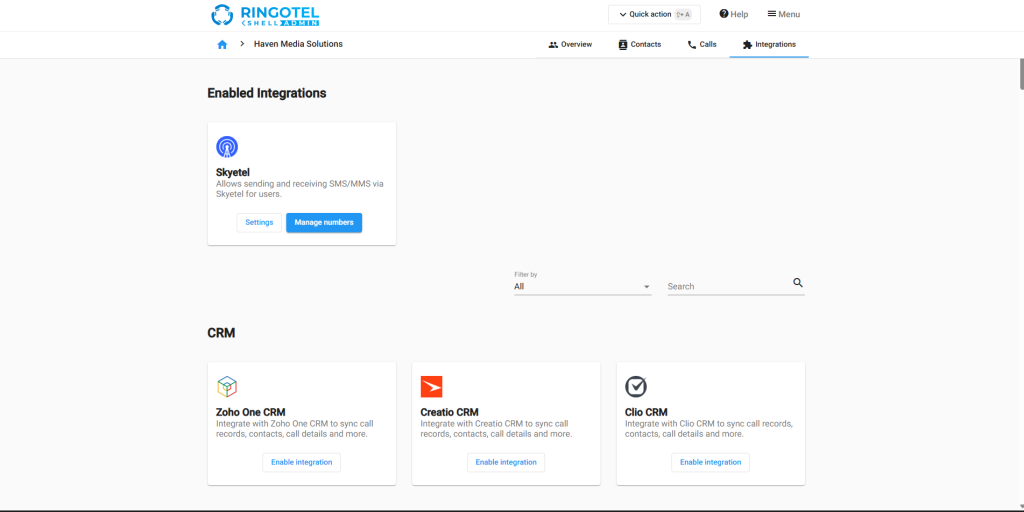Switch to the Contacts tab
Screen dimensions: 1024x512
tap(639, 45)
